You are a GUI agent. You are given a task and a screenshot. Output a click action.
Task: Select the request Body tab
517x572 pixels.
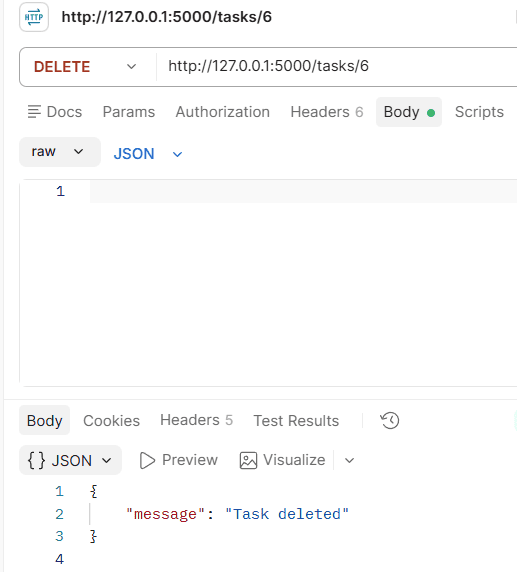pyautogui.click(x=409, y=112)
